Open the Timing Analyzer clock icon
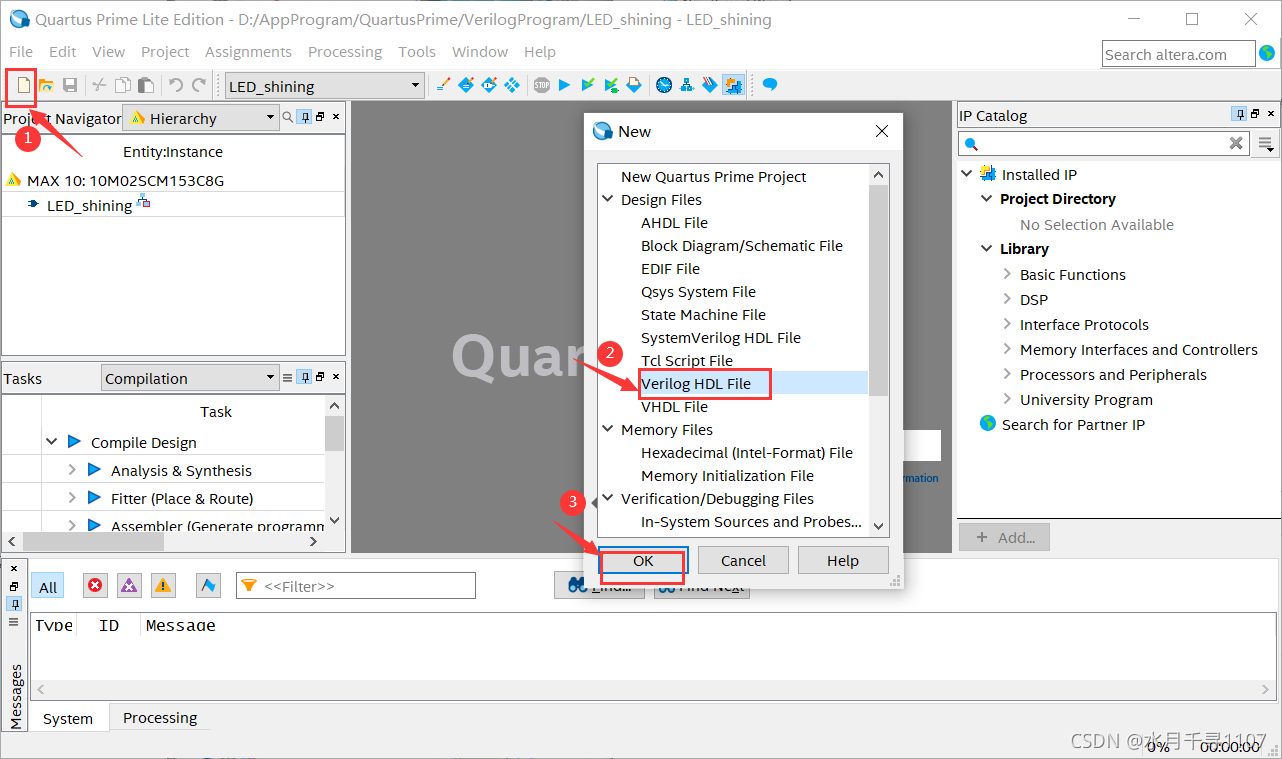 pos(664,85)
